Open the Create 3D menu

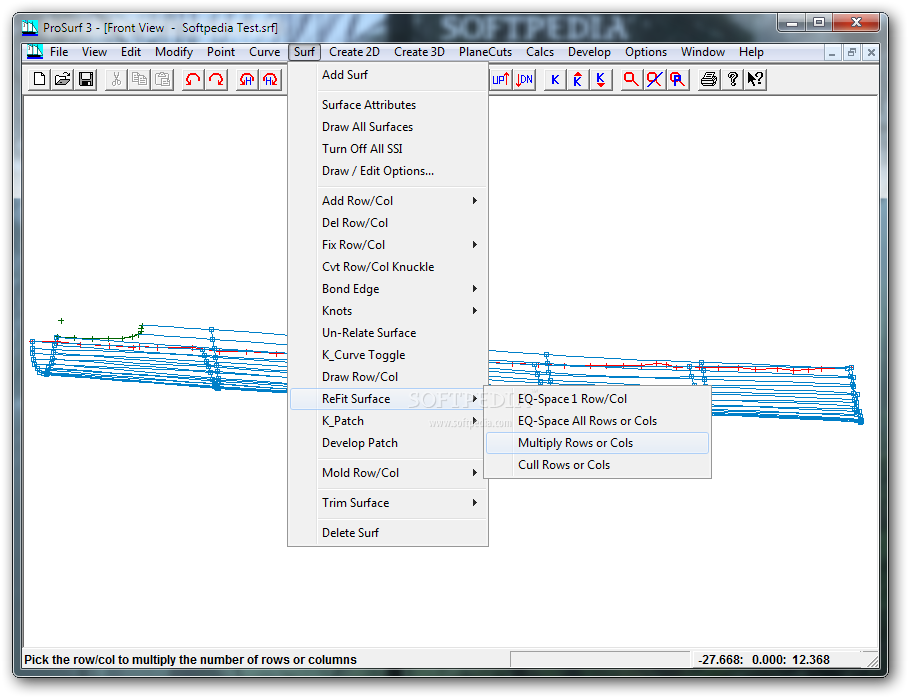pos(419,52)
